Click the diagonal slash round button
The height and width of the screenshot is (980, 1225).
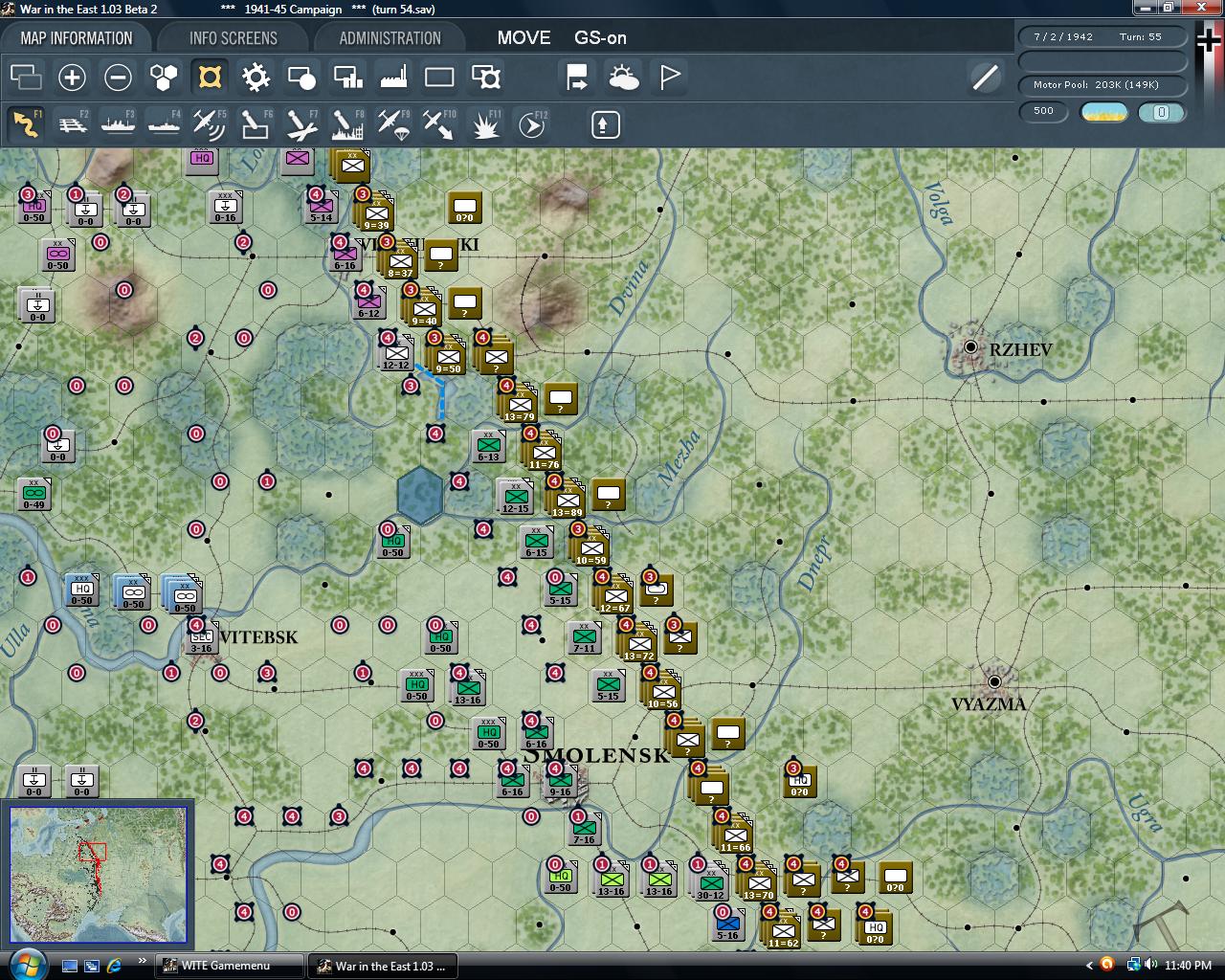coord(985,78)
